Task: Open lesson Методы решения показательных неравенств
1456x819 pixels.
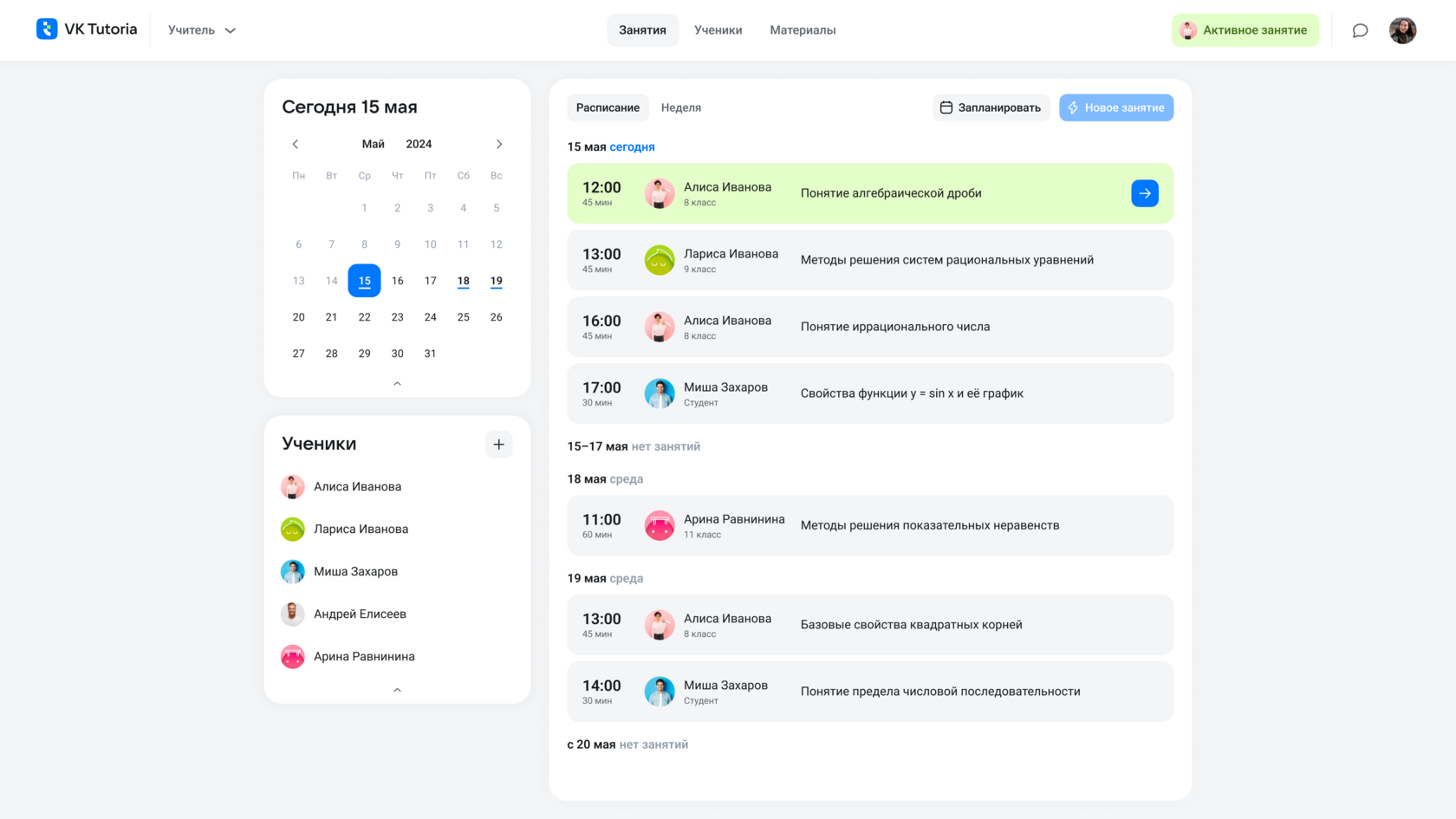Action: [x=870, y=525]
